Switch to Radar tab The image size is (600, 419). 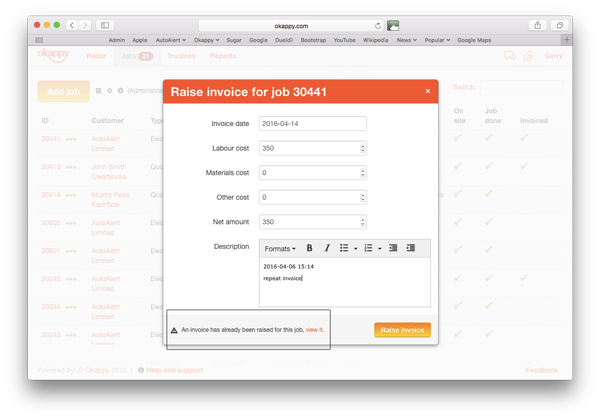96,56
